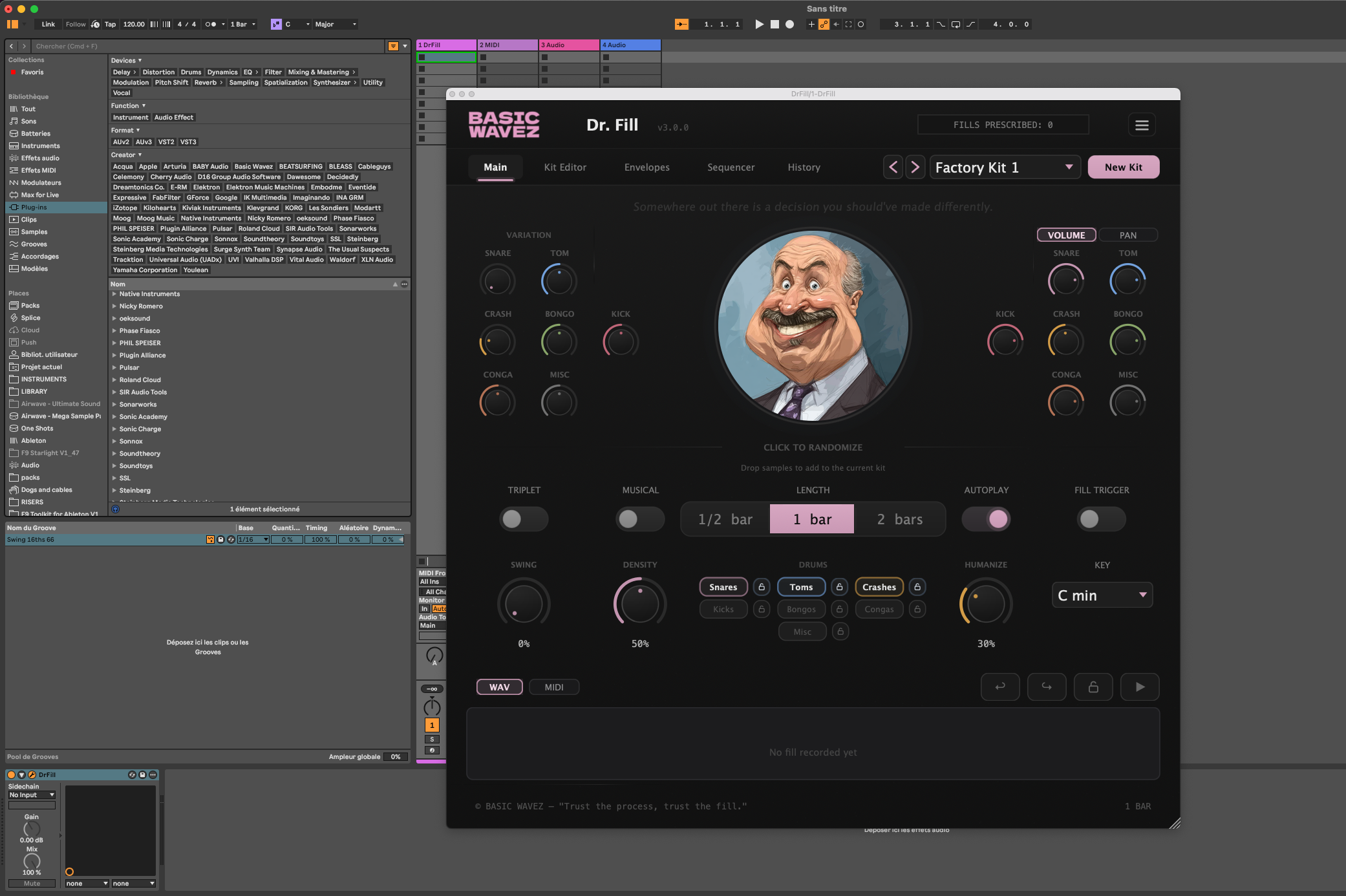Lock the Crashes drum group
Screen dimensions: 1346x896
pos(917,587)
